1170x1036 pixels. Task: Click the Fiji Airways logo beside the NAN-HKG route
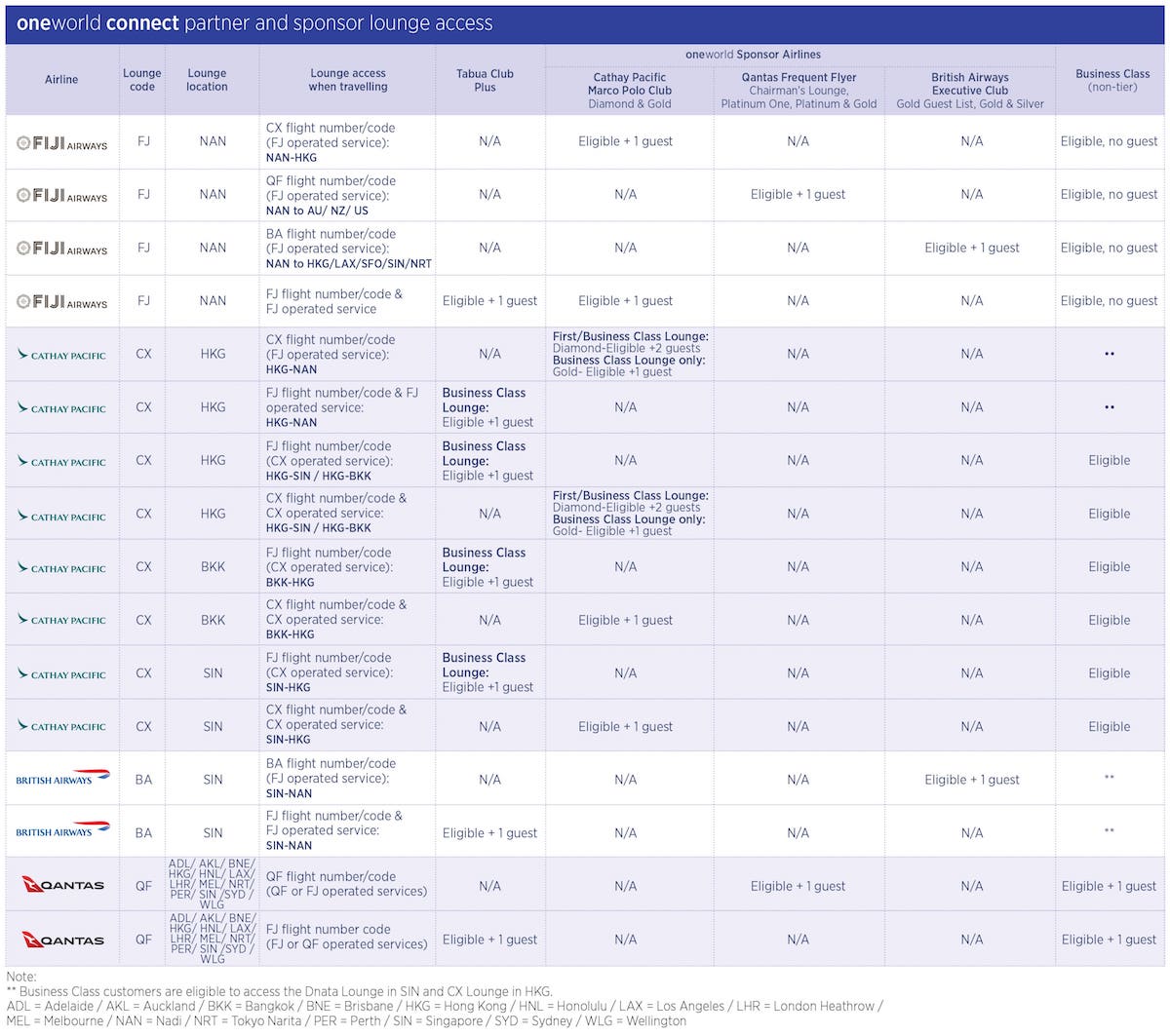tap(61, 142)
